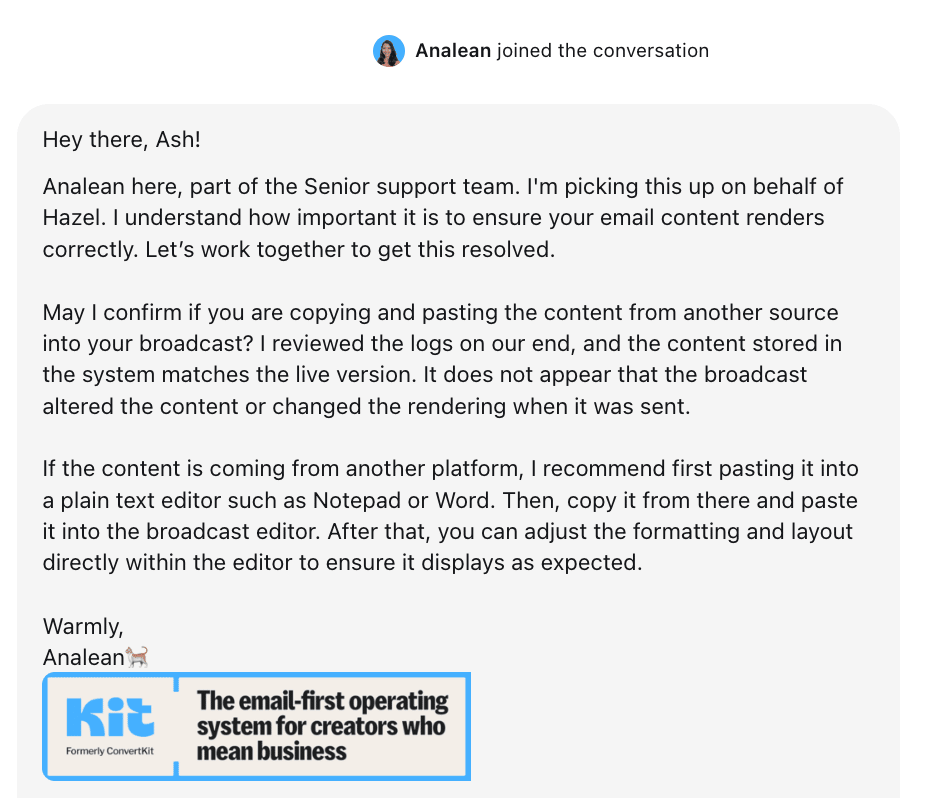Select the bold Analean name in header
The height and width of the screenshot is (798, 934).
point(453,51)
